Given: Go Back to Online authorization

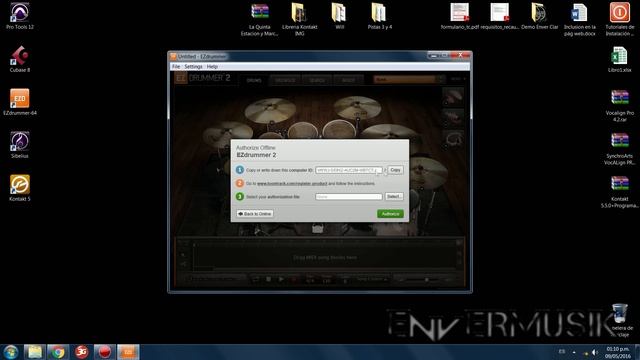Looking at the screenshot, I should coord(255,214).
